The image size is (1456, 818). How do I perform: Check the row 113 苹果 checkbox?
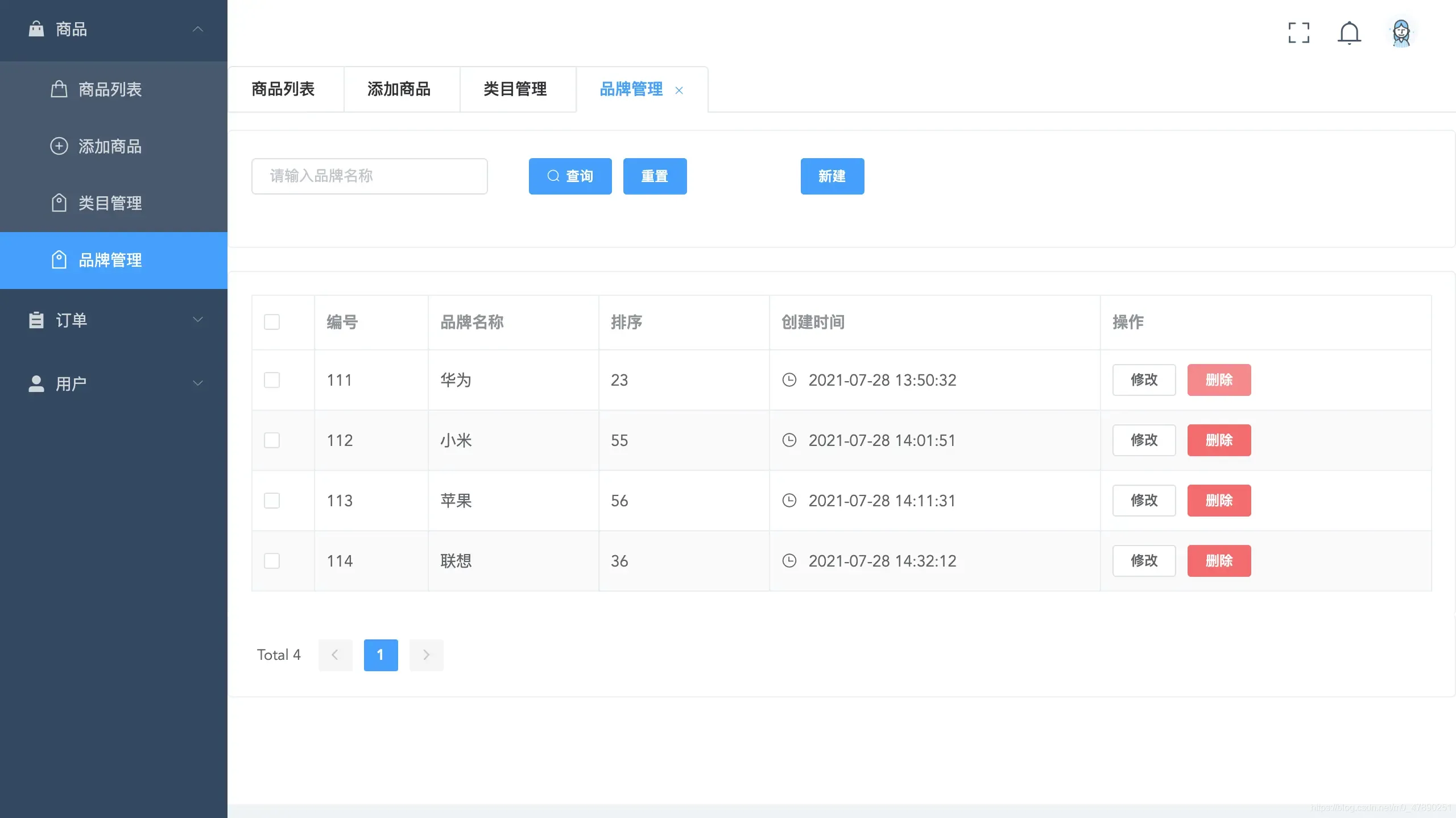click(272, 501)
